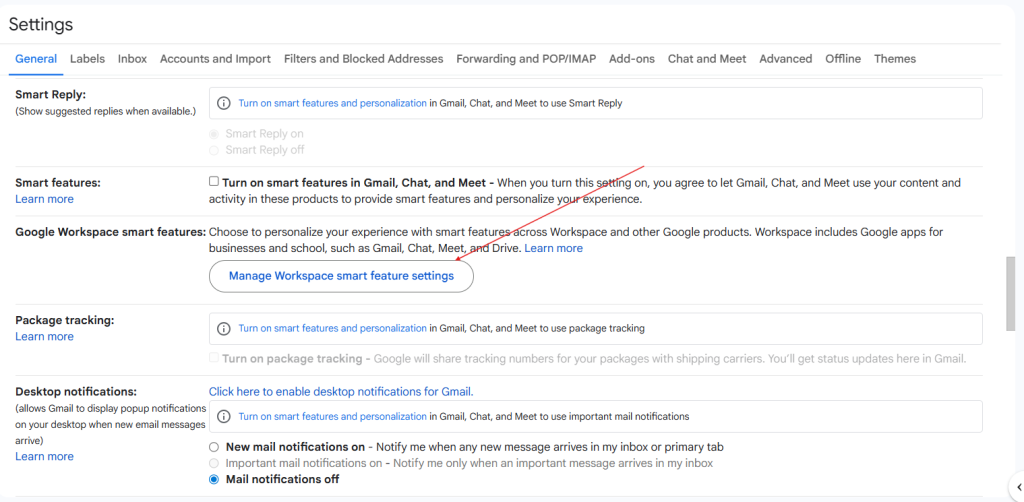Open Learn more under Smart features
Image resolution: width=1024 pixels, height=502 pixels.
[x=44, y=199]
